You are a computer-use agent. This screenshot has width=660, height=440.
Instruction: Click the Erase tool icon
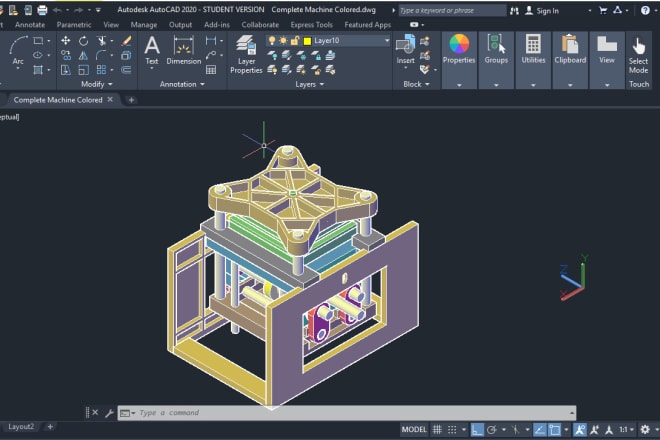(126, 41)
